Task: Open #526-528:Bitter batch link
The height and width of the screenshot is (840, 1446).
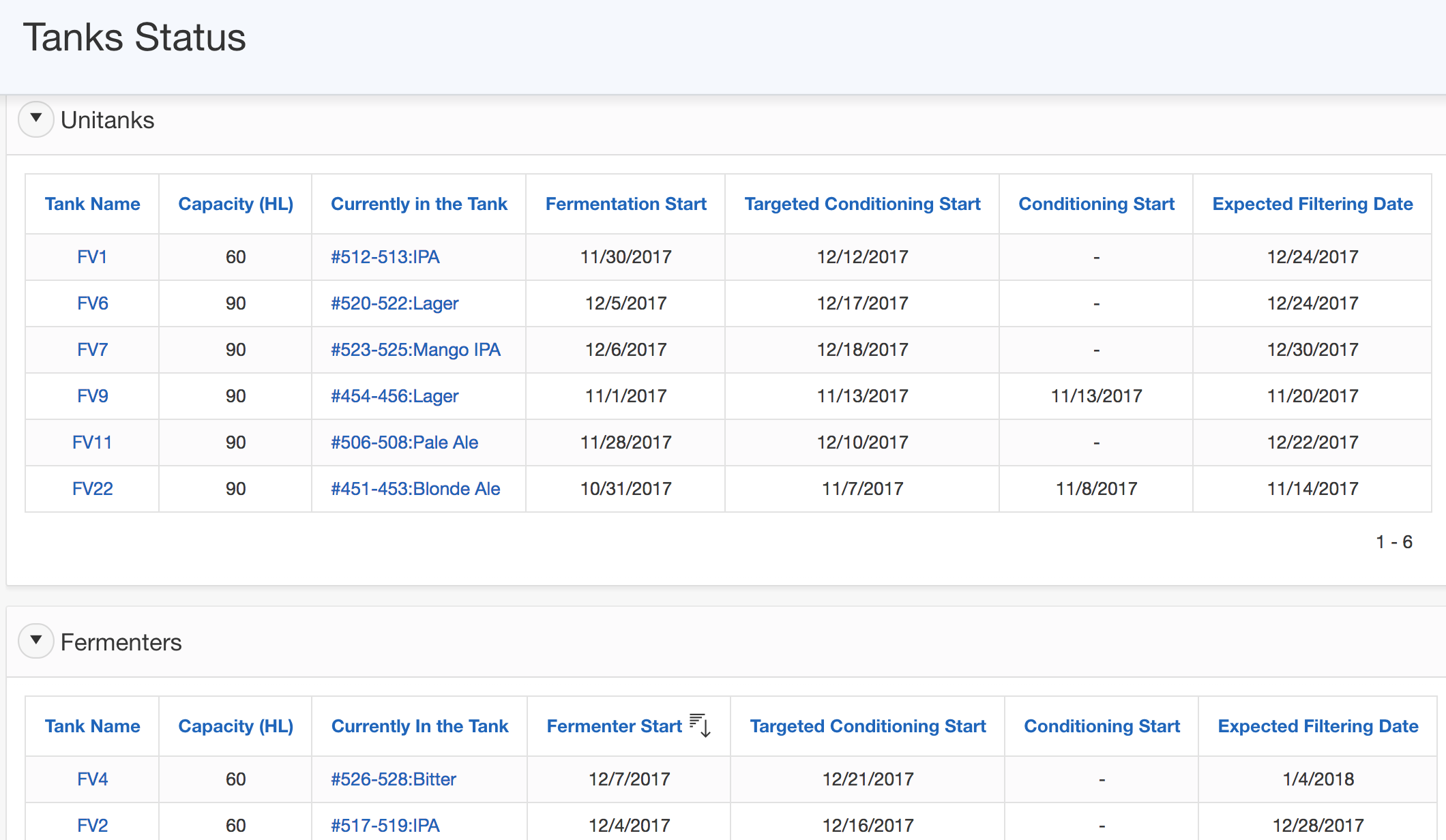Action: pyautogui.click(x=394, y=779)
